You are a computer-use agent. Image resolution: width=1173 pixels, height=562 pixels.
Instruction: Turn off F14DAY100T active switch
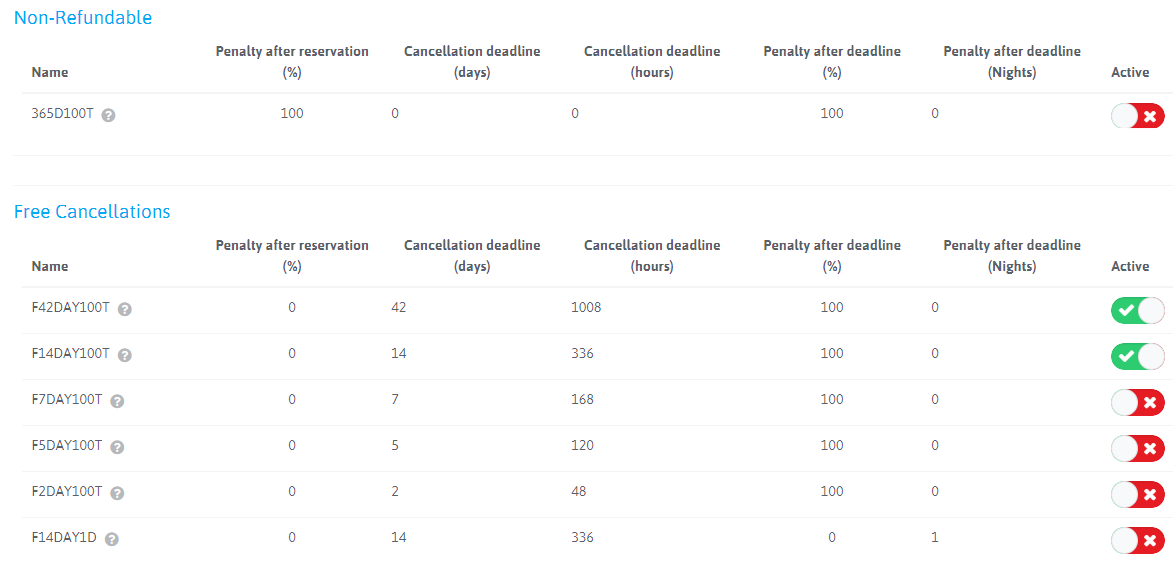[x=1137, y=356]
